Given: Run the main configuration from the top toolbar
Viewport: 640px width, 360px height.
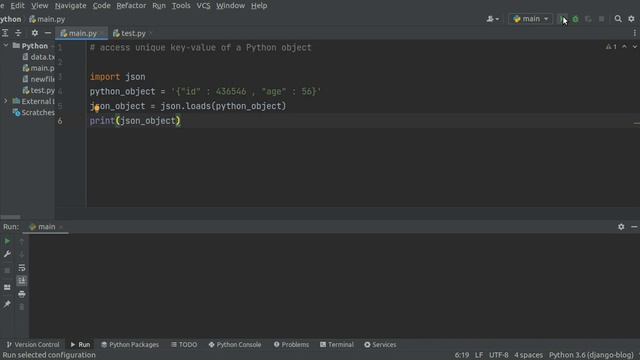Looking at the screenshot, I should click(562, 19).
